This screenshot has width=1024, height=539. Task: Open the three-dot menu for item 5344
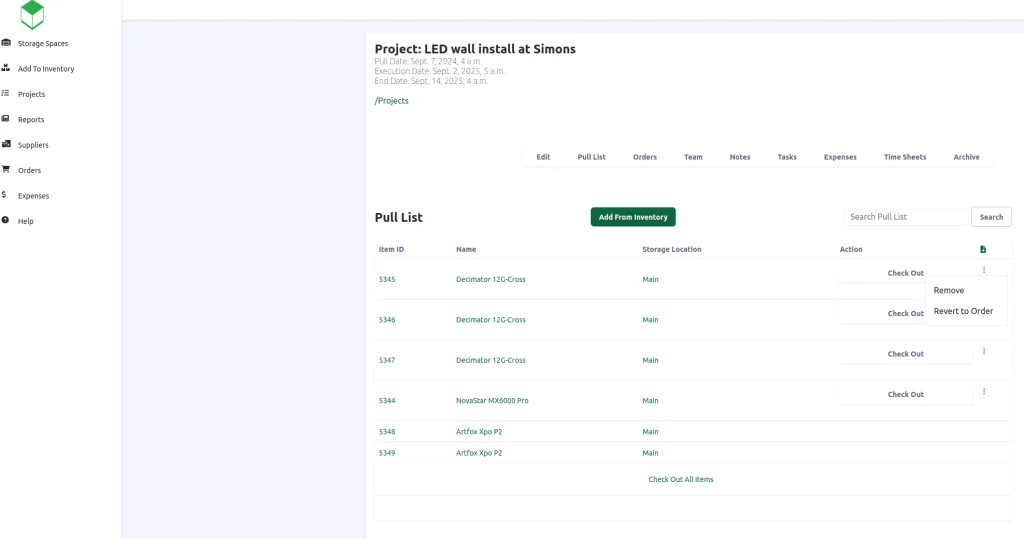click(x=984, y=391)
